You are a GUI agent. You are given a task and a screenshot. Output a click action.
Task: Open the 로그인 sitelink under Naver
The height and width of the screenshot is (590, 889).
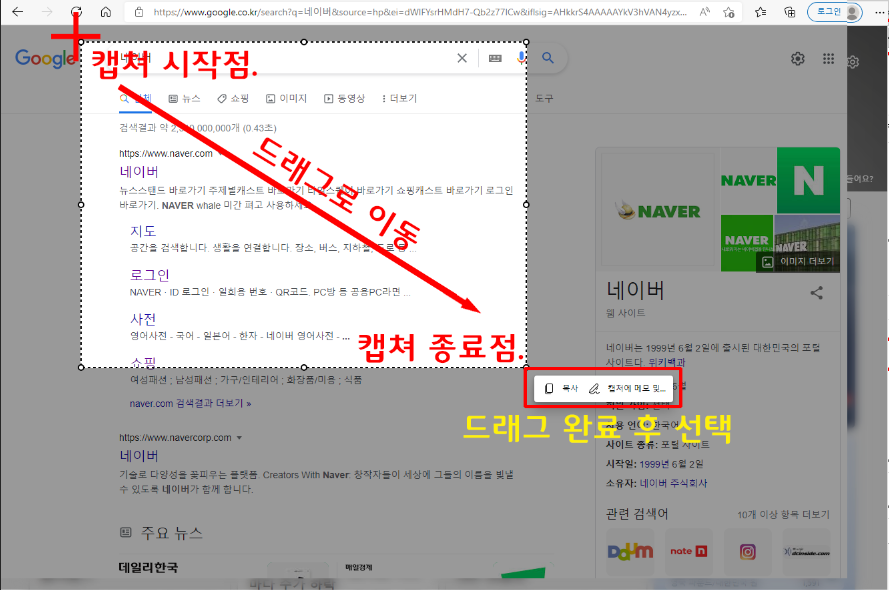point(150,275)
